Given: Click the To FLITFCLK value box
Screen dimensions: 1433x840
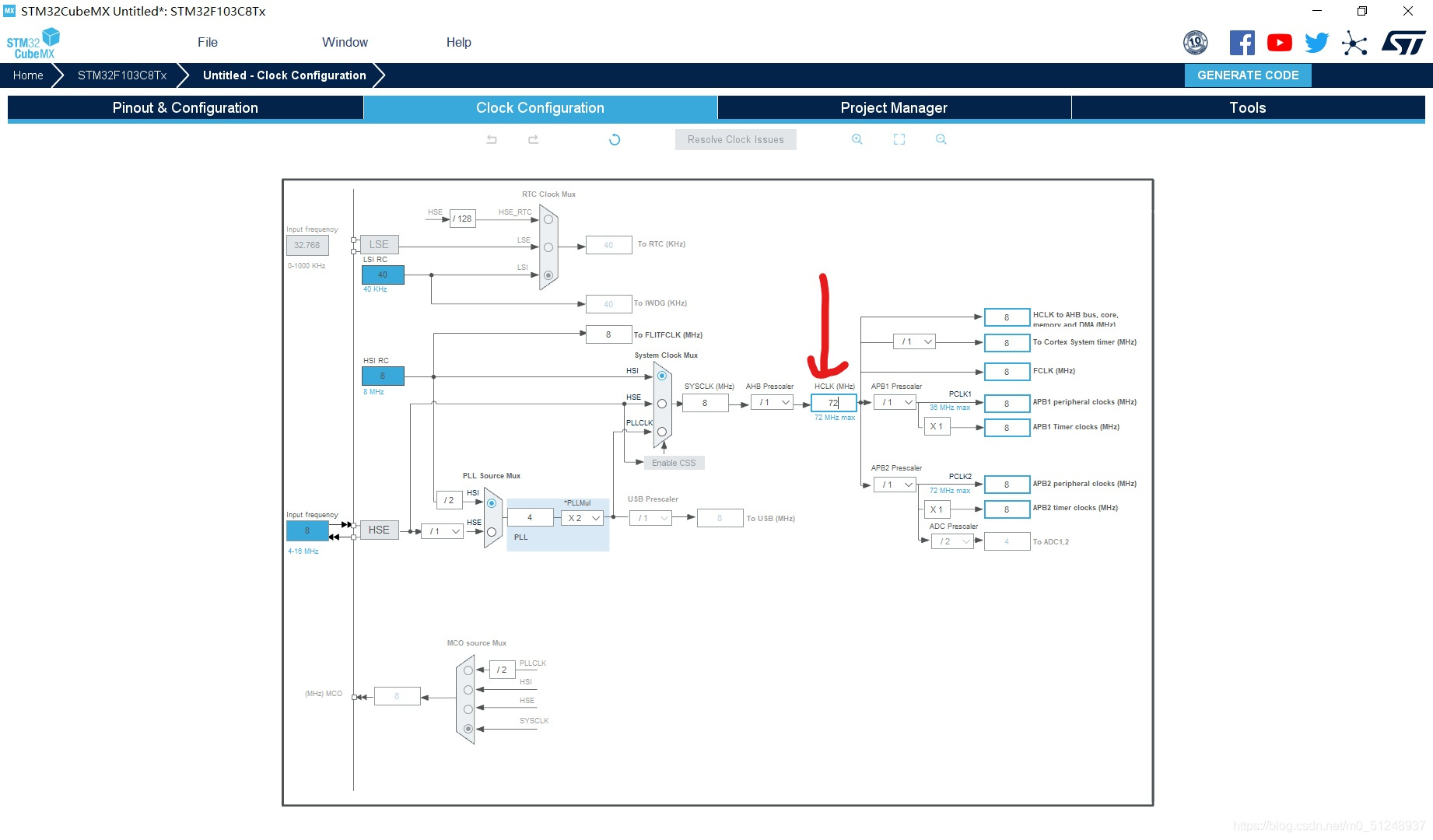Looking at the screenshot, I should click(x=608, y=334).
